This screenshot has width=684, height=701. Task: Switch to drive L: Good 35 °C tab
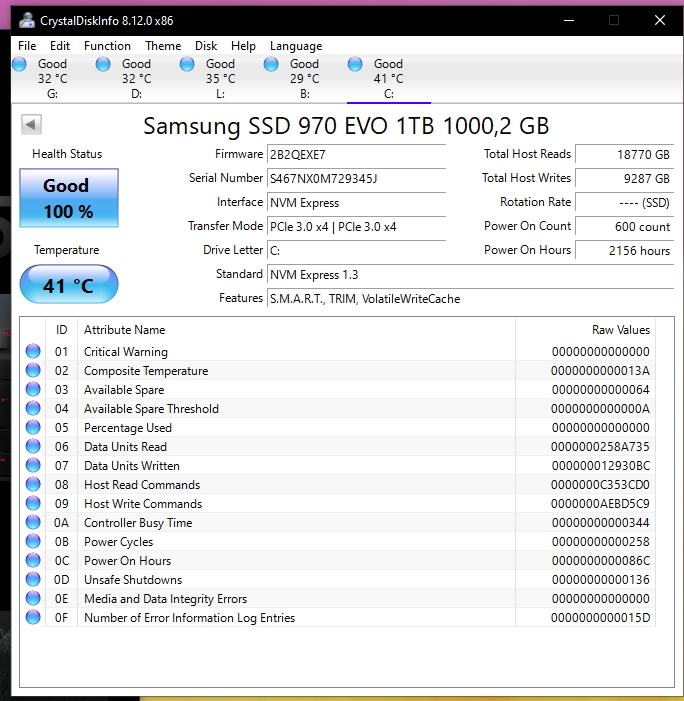point(221,79)
